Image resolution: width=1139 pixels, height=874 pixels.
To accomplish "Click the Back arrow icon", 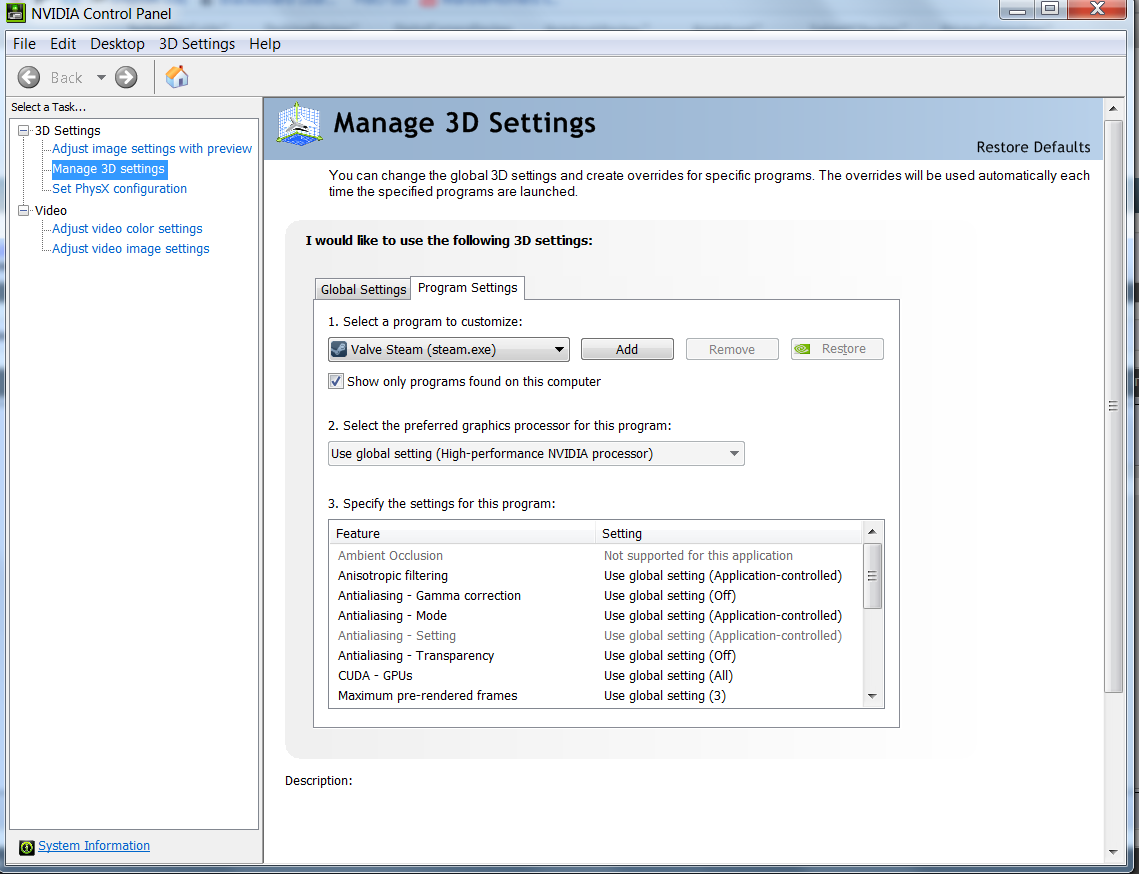I will click(29, 77).
